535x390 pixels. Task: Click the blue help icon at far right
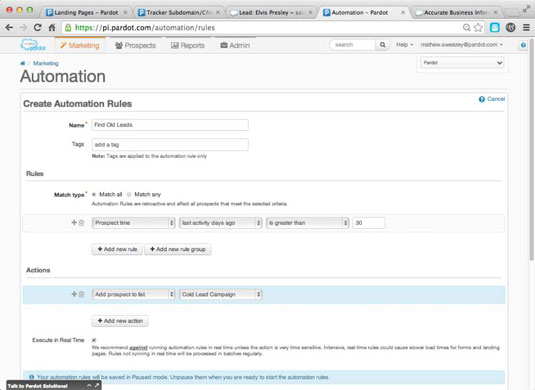click(x=523, y=45)
